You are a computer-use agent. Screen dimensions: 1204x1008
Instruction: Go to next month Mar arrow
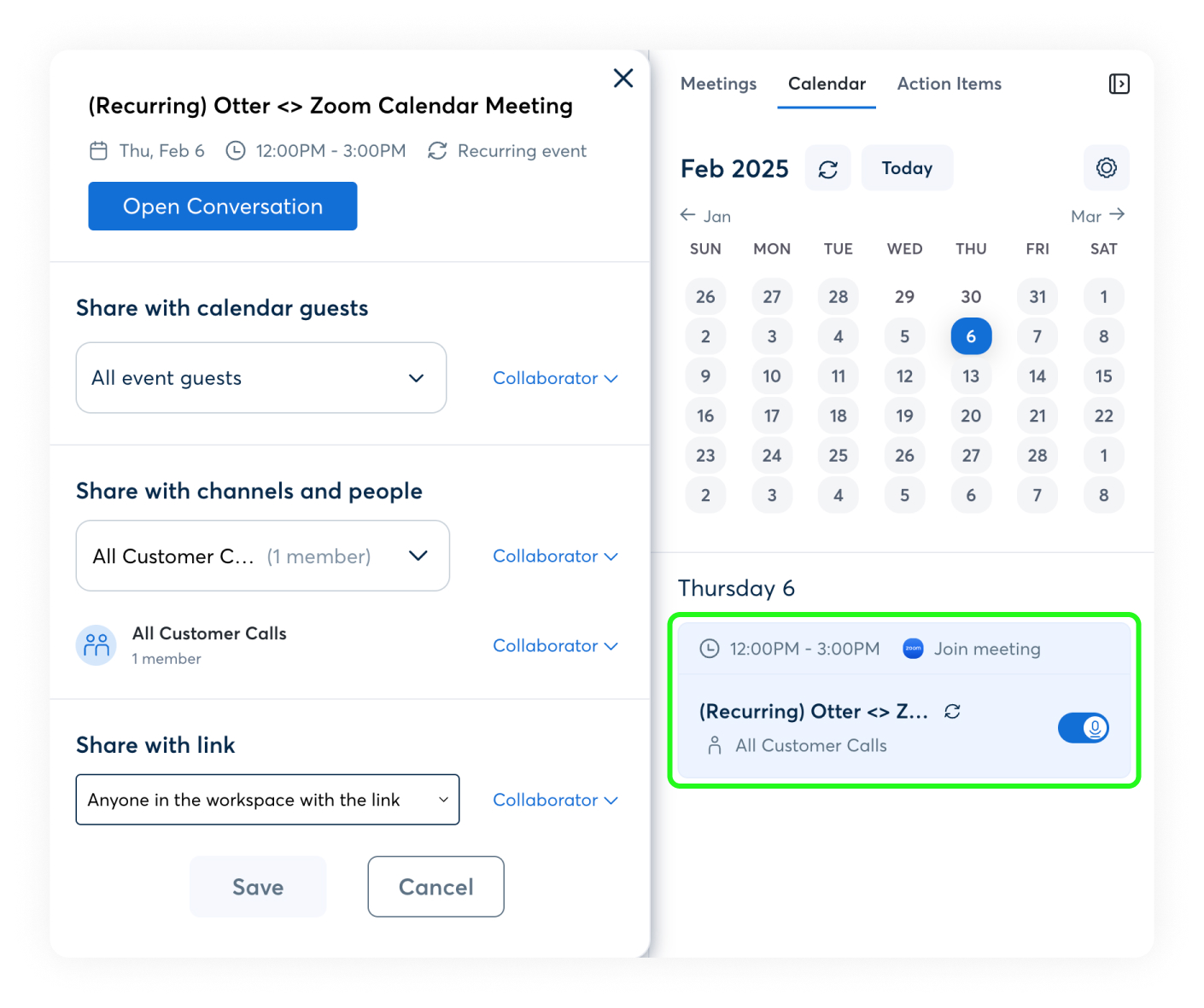click(x=1117, y=215)
